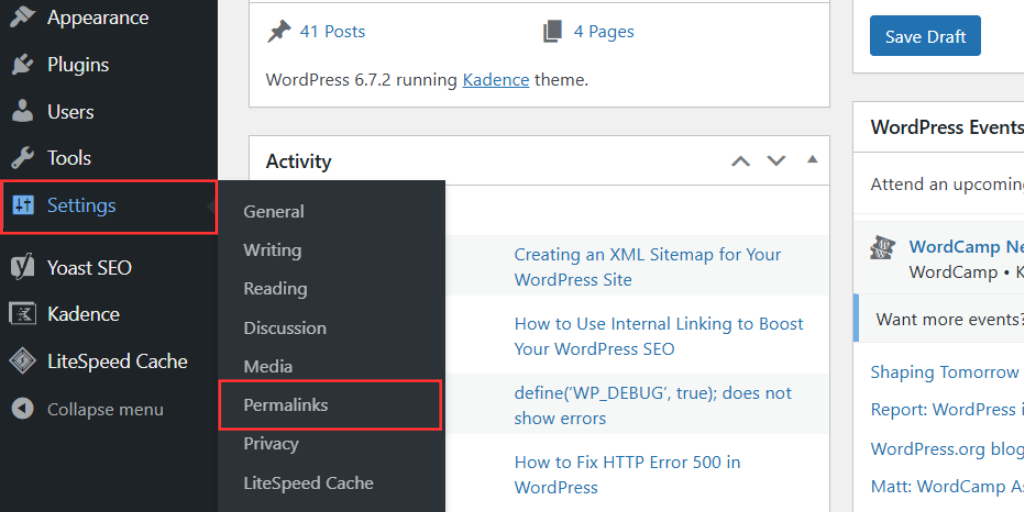The image size is (1024, 512).
Task: Open the 'Matt: WordCamp' news link
Action: (x=947, y=487)
